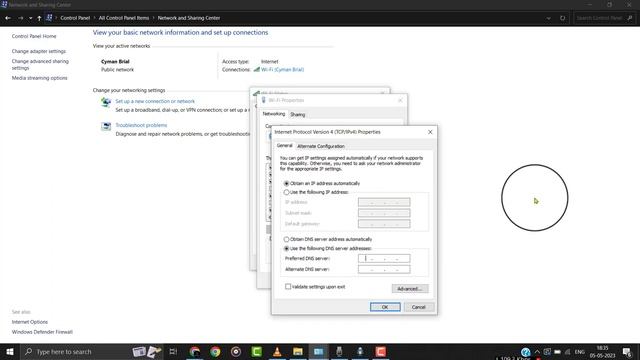
Task: Open Advanced settings button
Action: [x=410, y=289]
